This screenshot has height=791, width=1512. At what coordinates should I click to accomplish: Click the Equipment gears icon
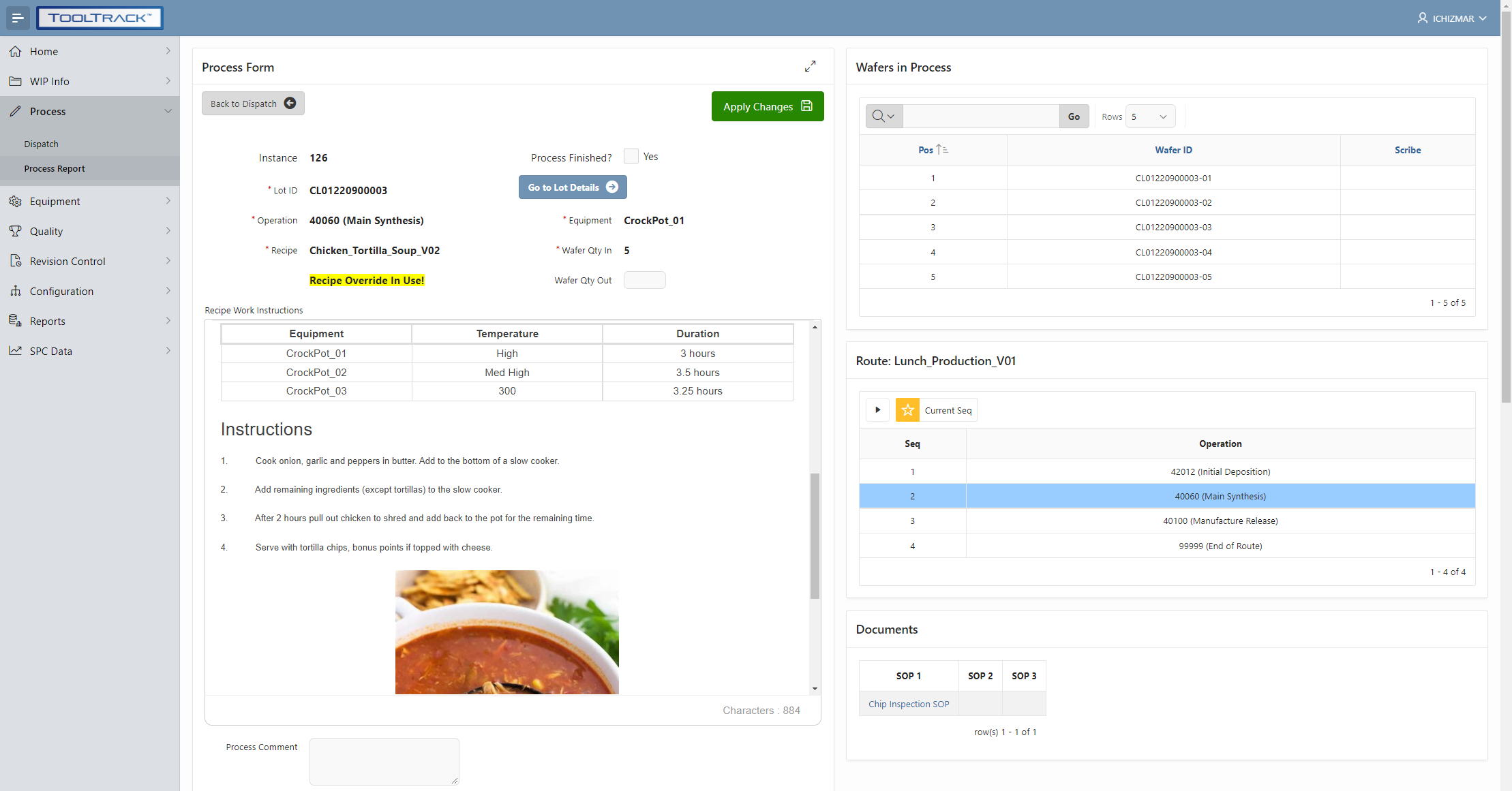15,201
